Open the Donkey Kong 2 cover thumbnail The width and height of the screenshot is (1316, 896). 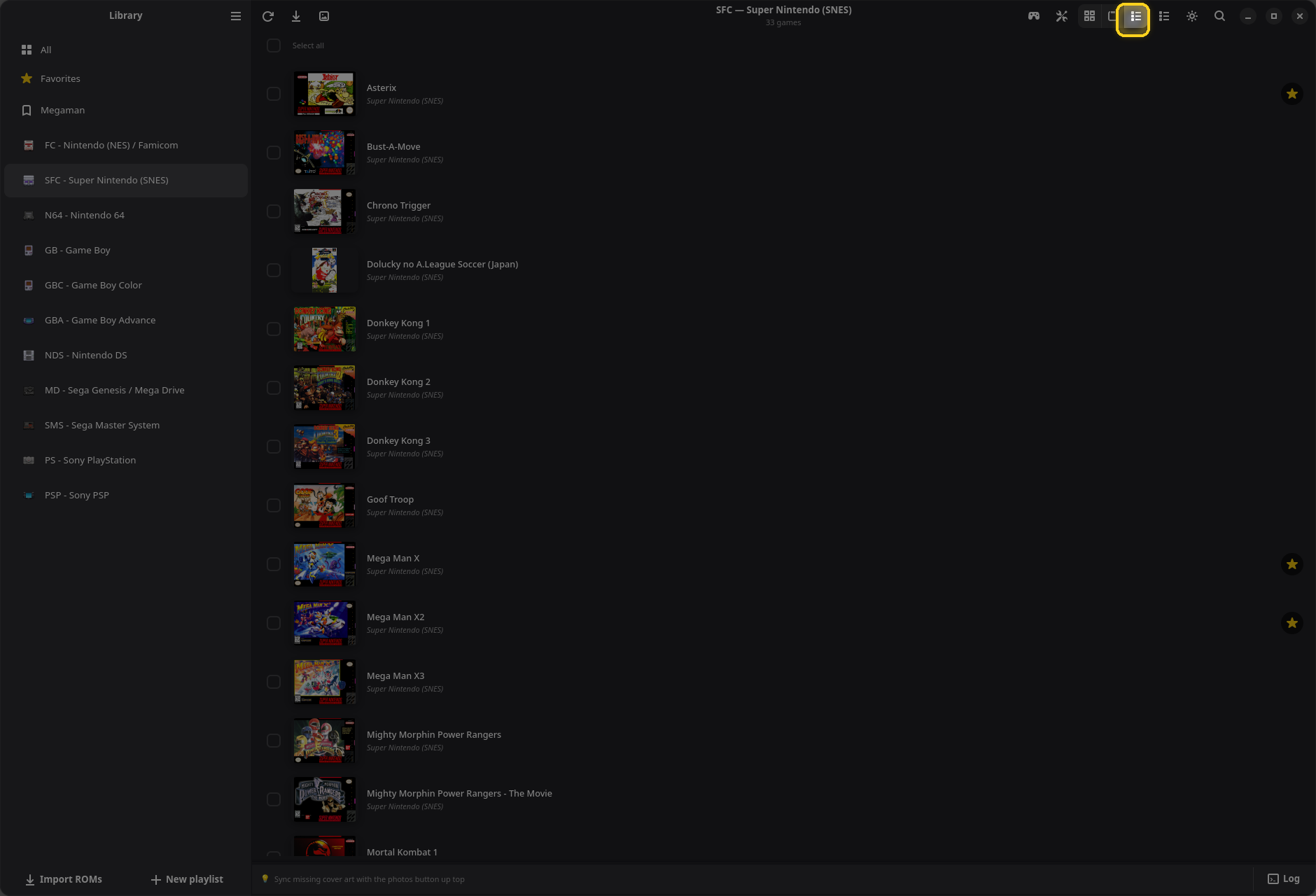[324, 388]
